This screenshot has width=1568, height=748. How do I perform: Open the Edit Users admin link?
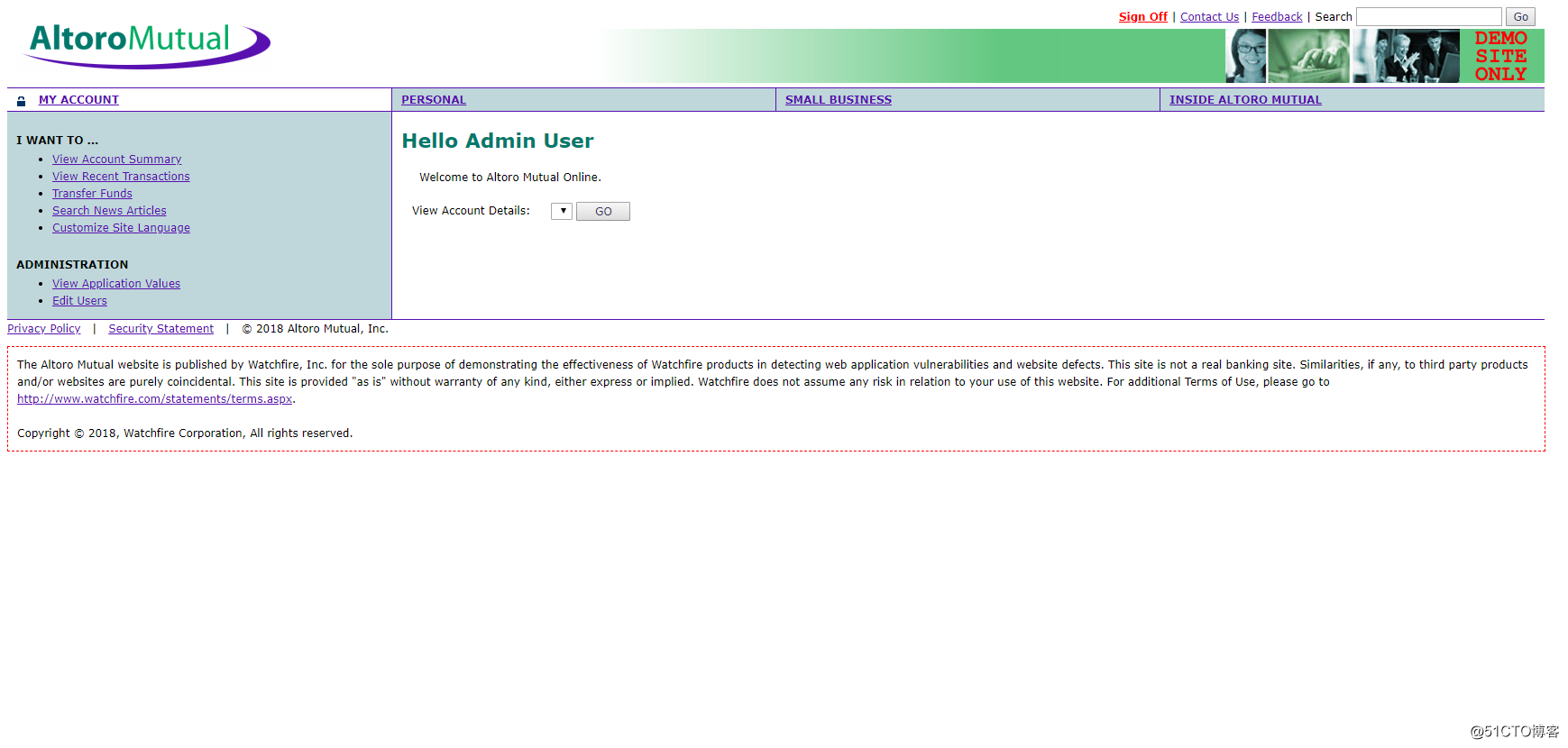[79, 301]
